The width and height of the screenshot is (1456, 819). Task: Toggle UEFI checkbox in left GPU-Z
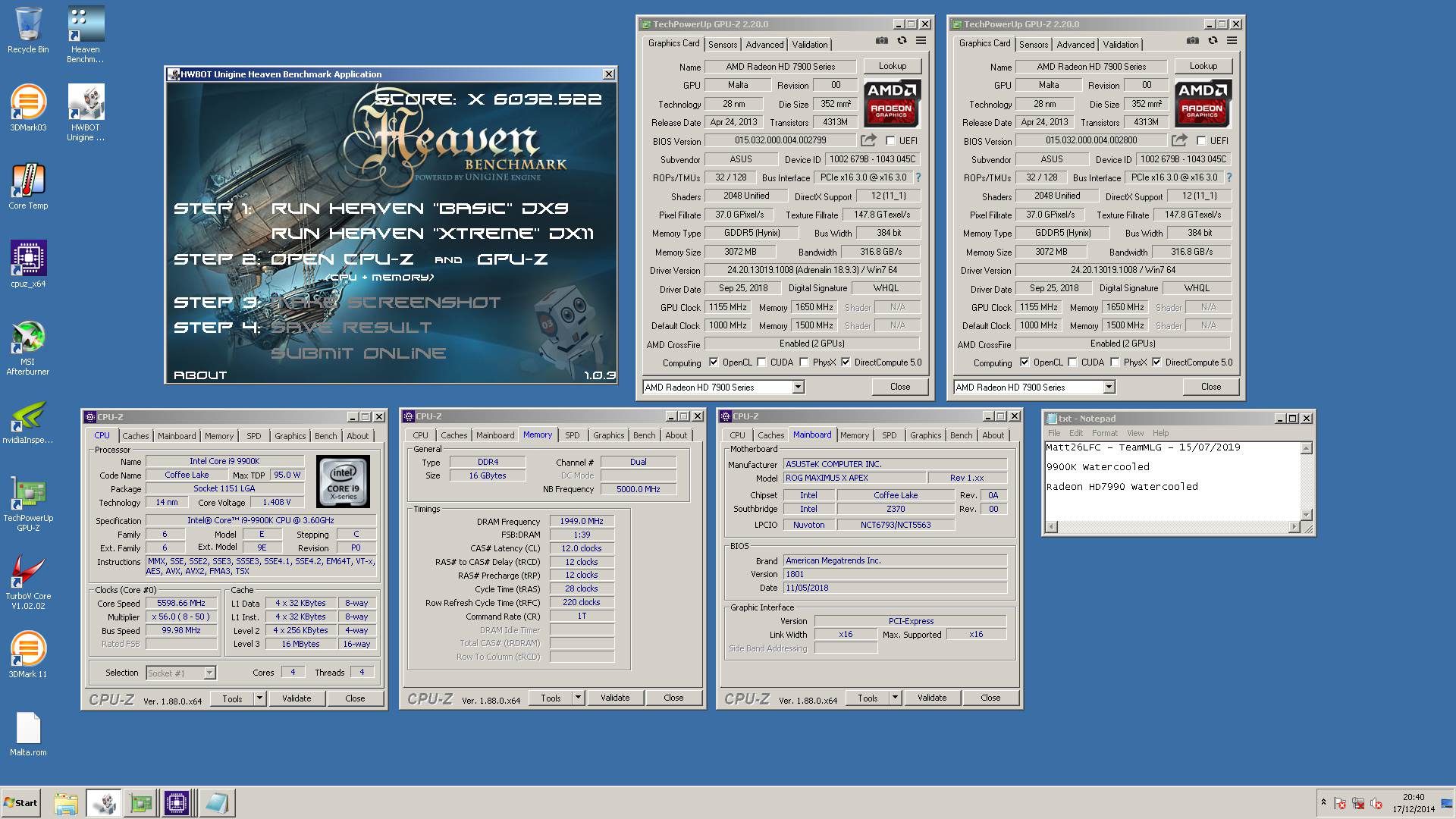point(890,141)
